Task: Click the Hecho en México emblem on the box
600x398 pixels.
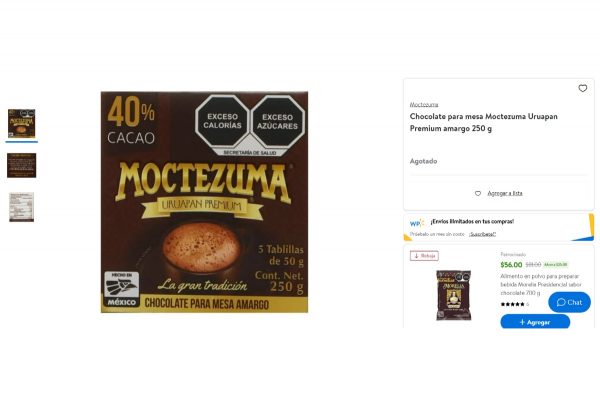Action: 121,289
